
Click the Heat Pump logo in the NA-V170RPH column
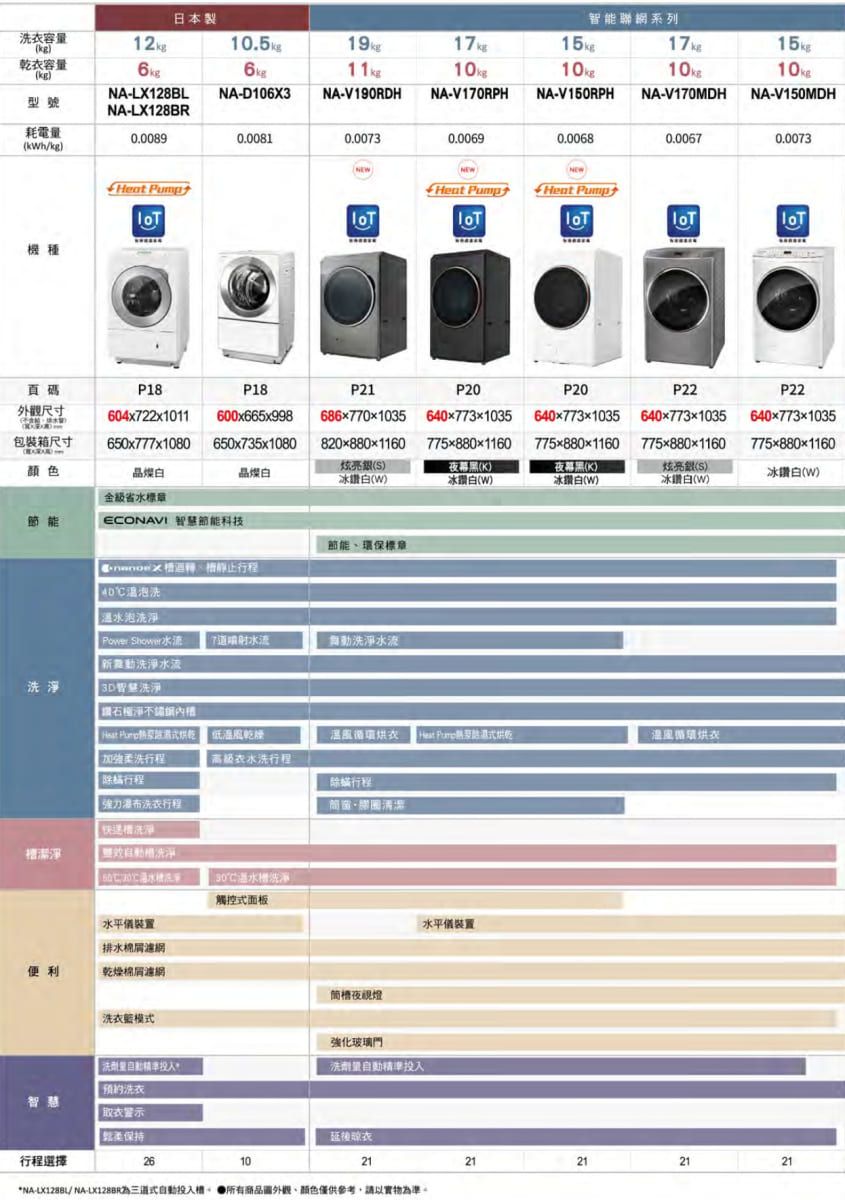click(x=468, y=189)
